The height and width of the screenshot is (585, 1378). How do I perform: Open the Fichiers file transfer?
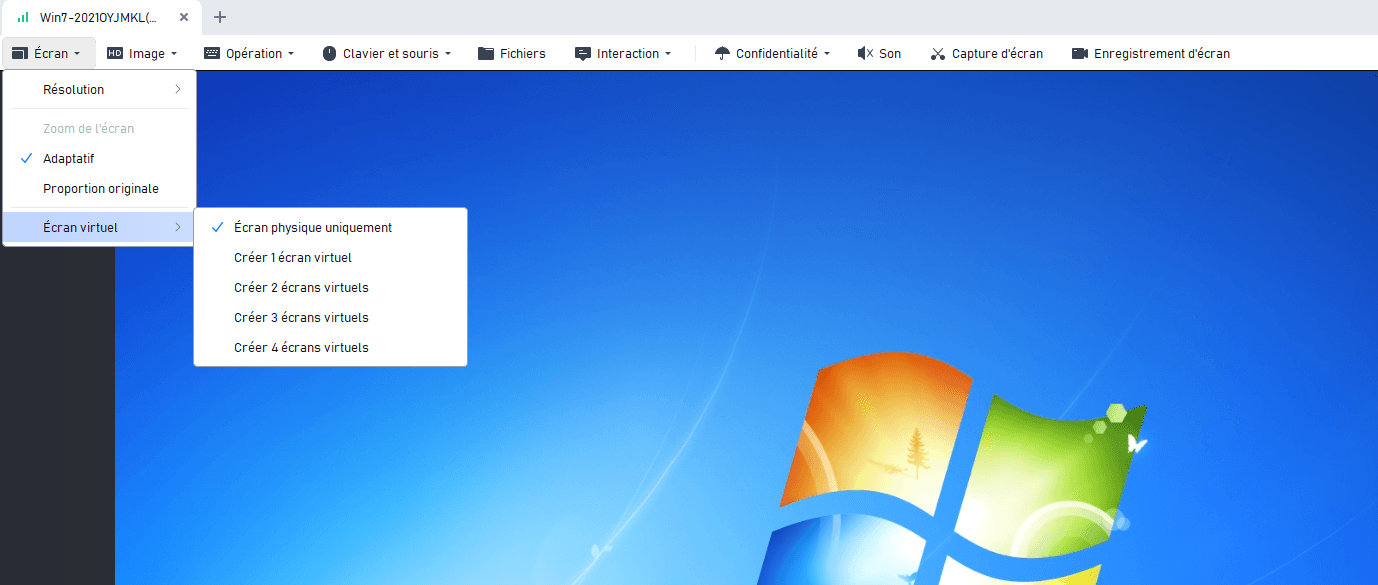[x=512, y=54]
